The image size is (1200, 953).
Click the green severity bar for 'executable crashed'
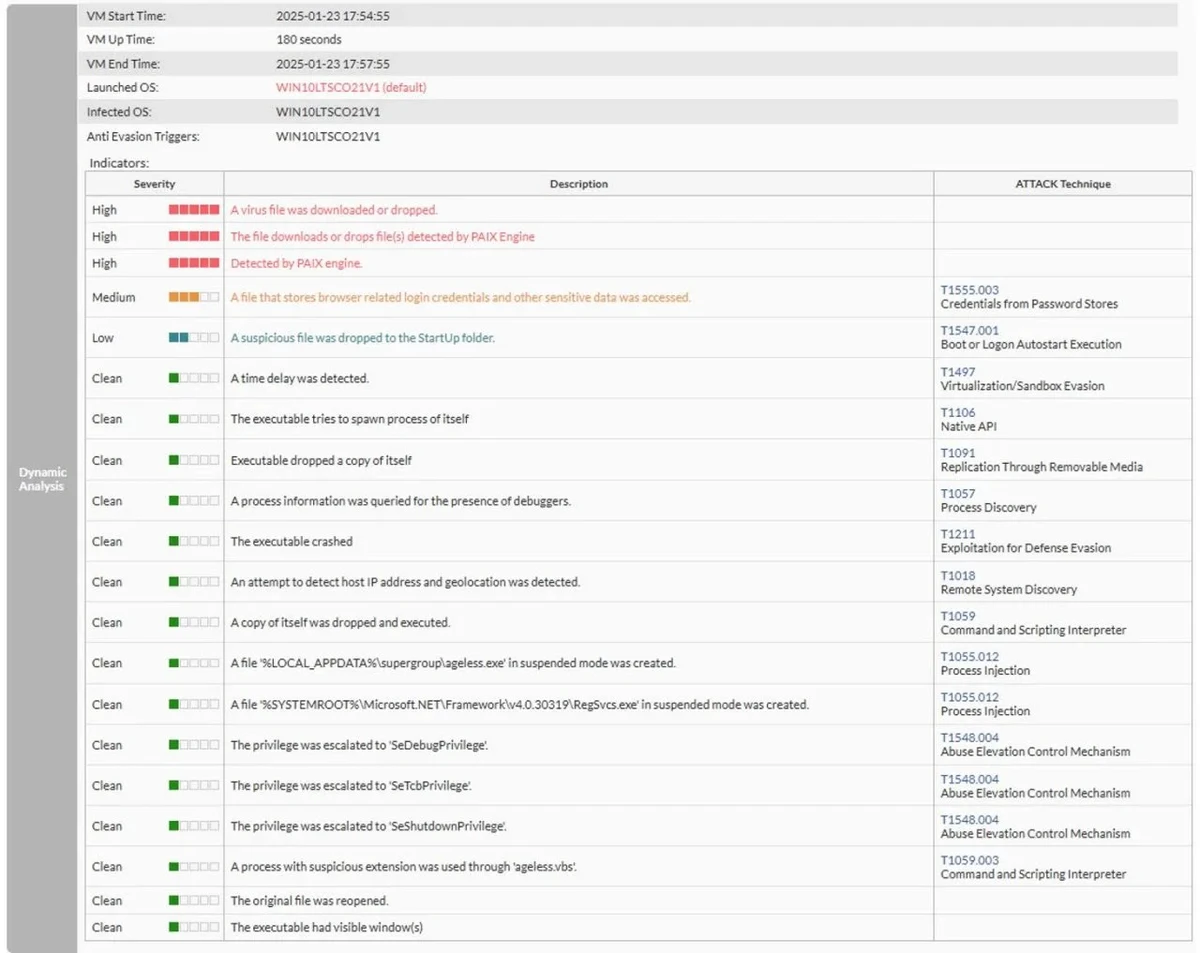(193, 541)
